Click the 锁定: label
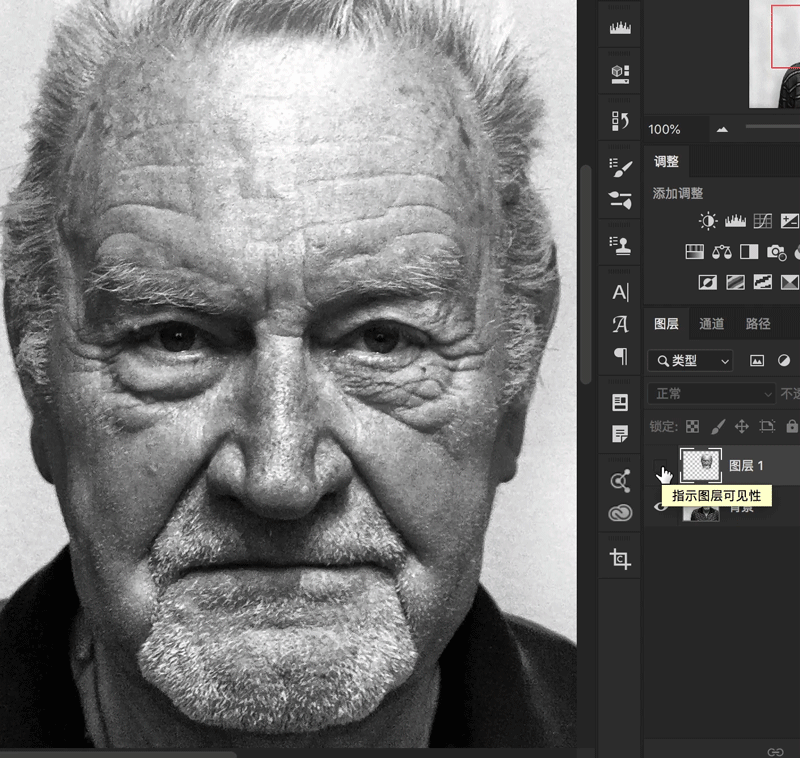This screenshot has width=800, height=758. coord(663,426)
